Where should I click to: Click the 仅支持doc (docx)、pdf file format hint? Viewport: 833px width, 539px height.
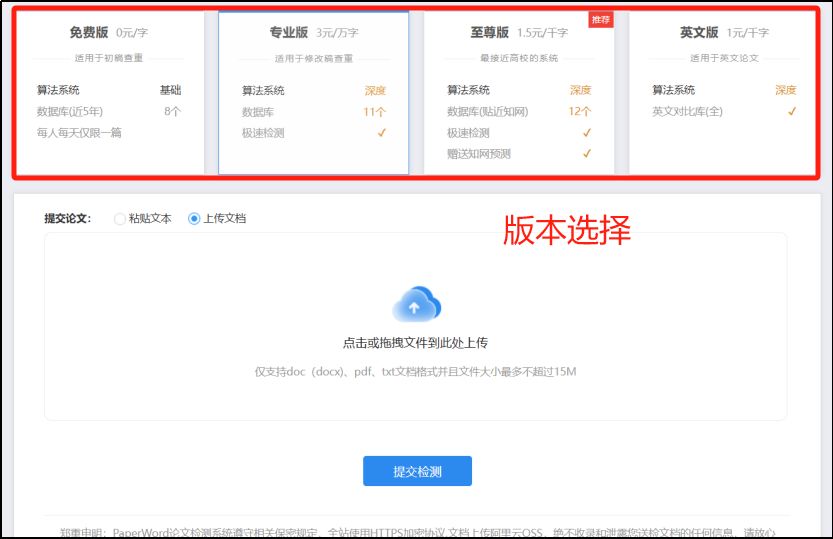coord(415,372)
